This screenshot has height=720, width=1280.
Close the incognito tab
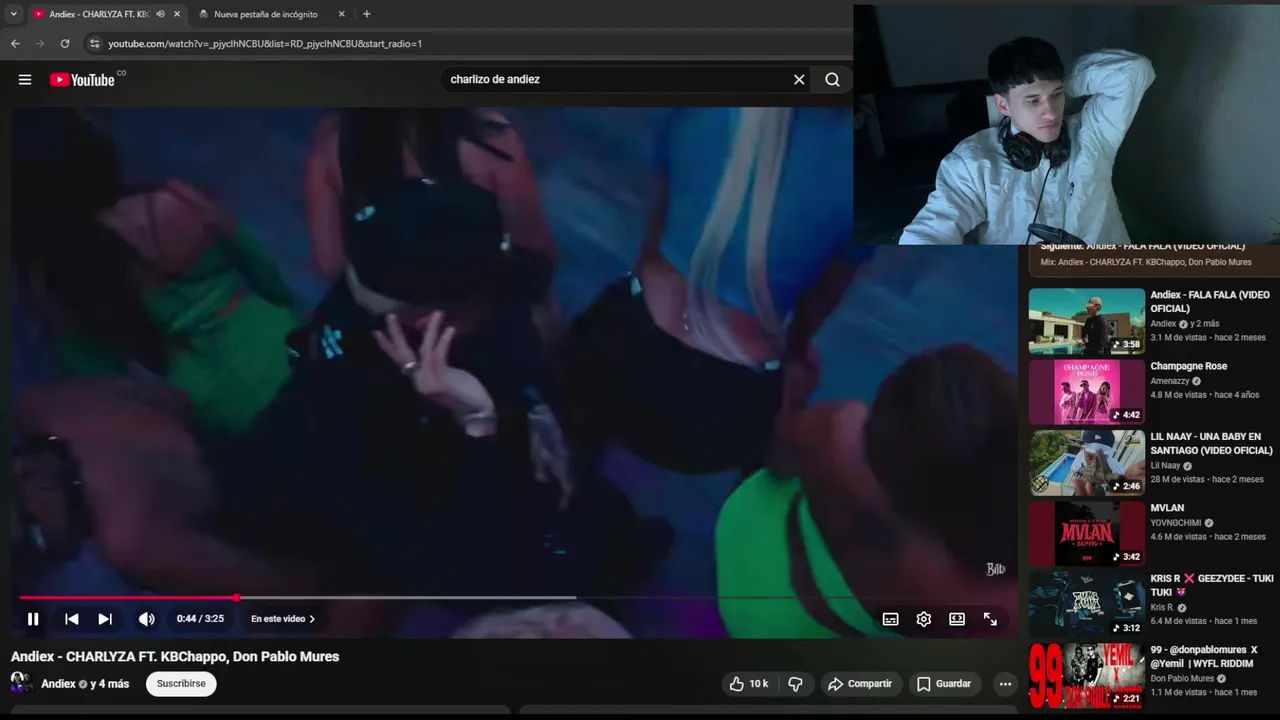(x=341, y=14)
